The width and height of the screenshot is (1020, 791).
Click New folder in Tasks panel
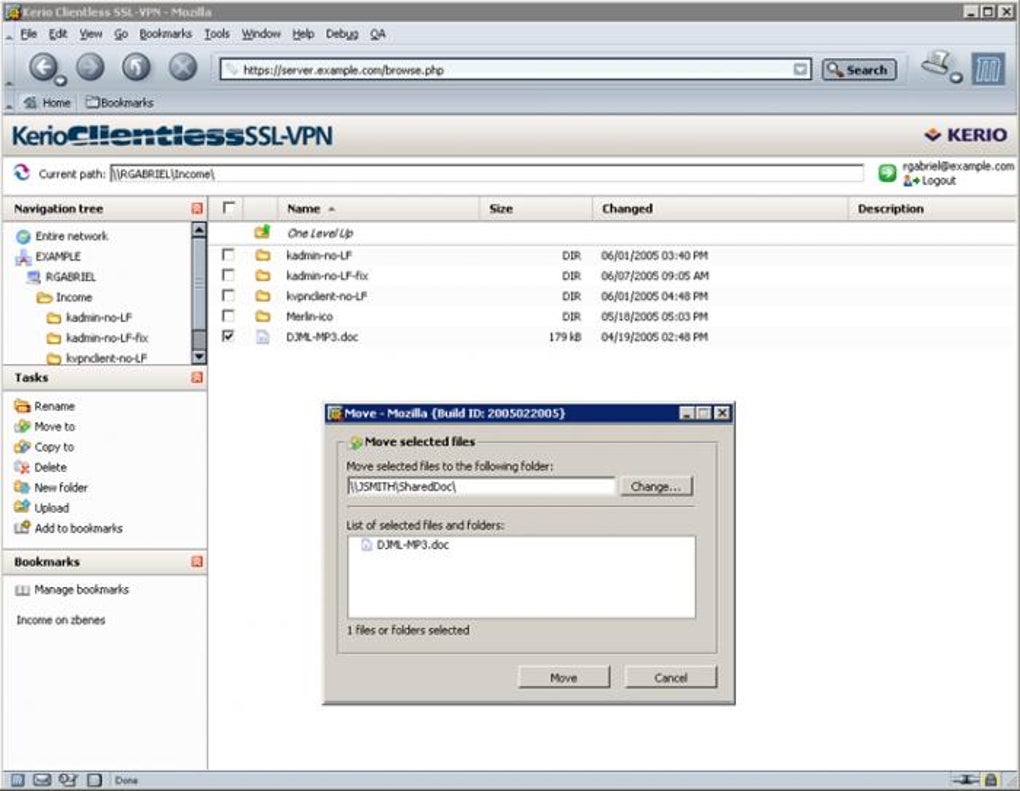(60, 487)
